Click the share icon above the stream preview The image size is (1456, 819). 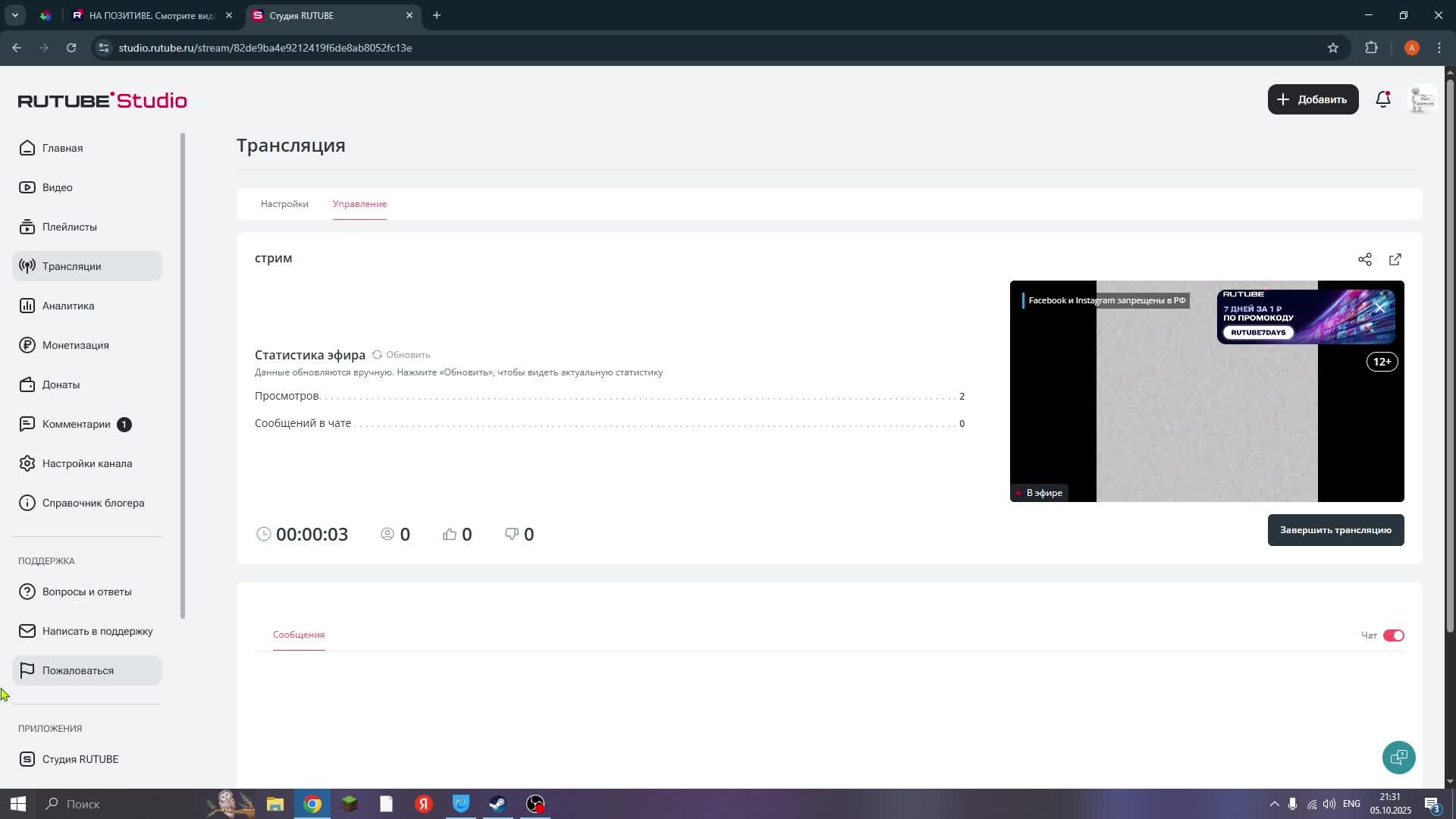tap(1364, 259)
